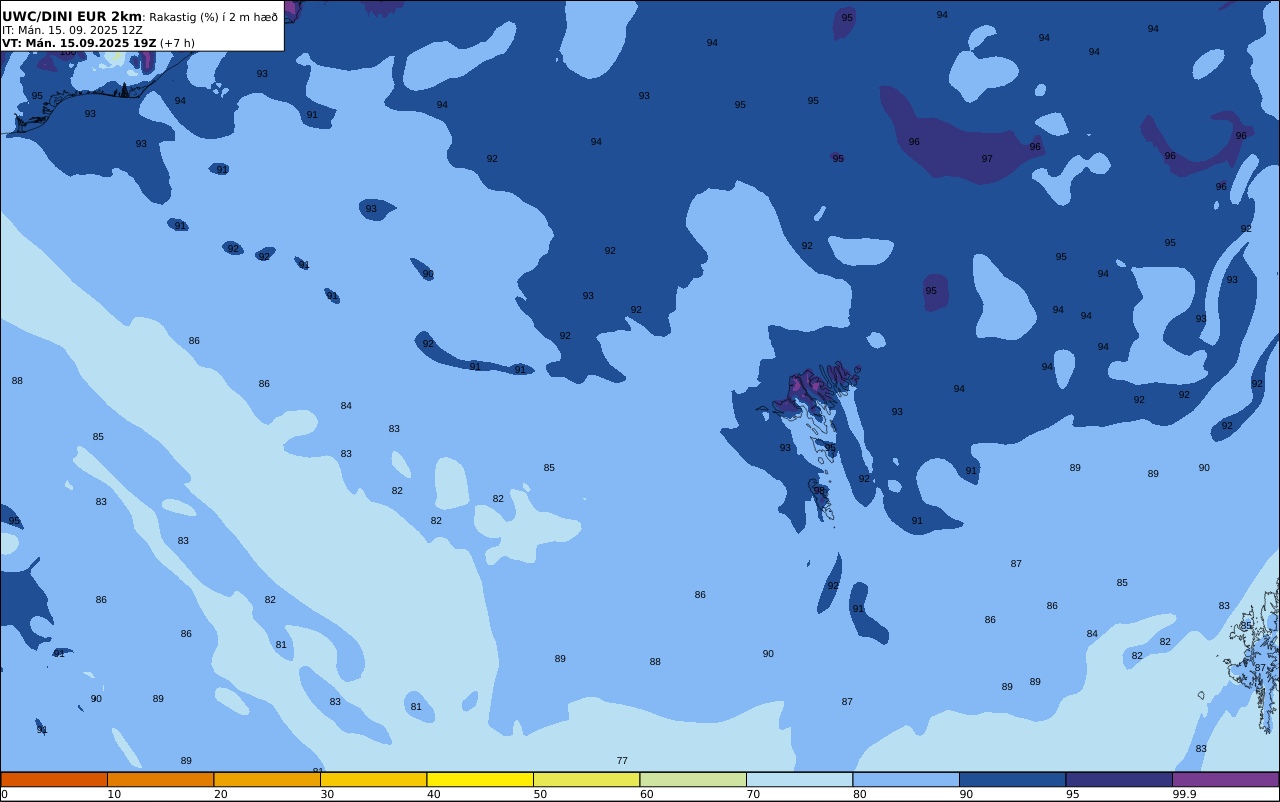Viewport: 1280px width, 802px height.
Task: Click the legend tick label "70"
Action: [x=753, y=794]
